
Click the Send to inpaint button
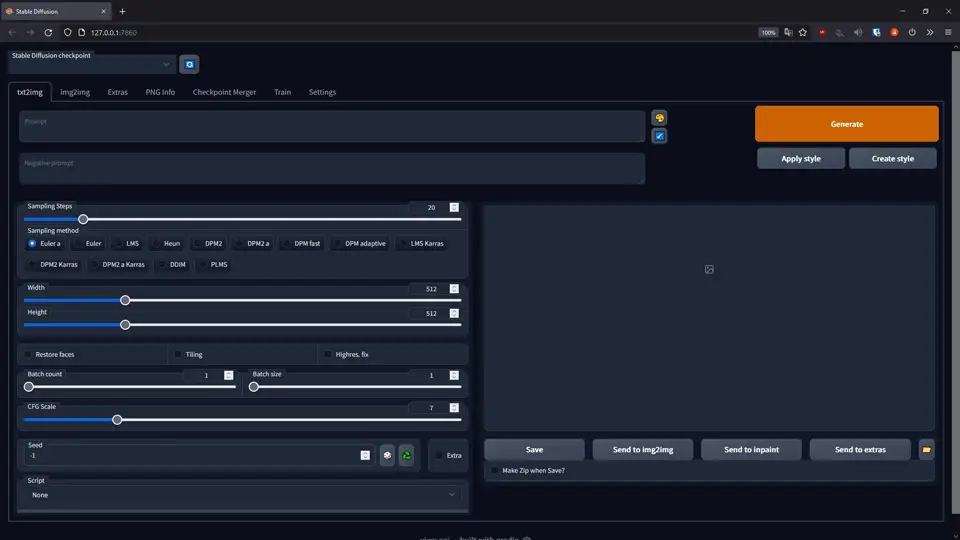coord(752,450)
